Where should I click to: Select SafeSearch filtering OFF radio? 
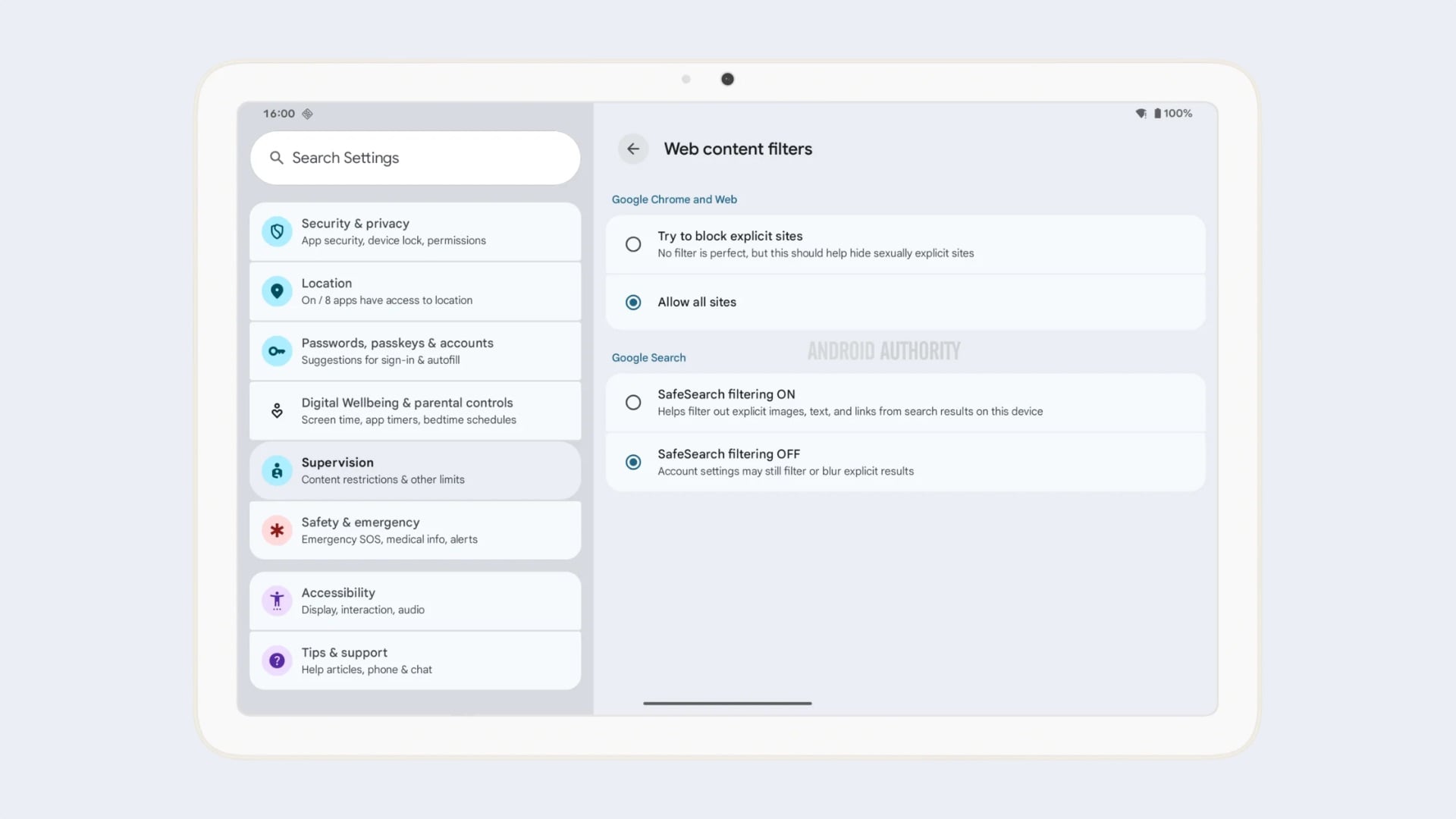pyautogui.click(x=633, y=462)
